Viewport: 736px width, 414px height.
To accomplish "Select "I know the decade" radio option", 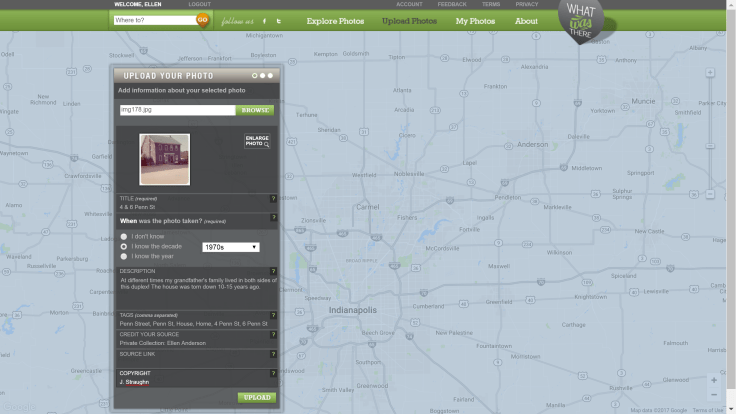I will (124, 246).
